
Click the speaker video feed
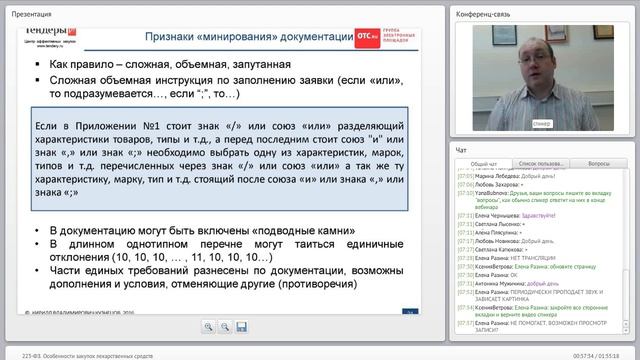[x=543, y=78]
